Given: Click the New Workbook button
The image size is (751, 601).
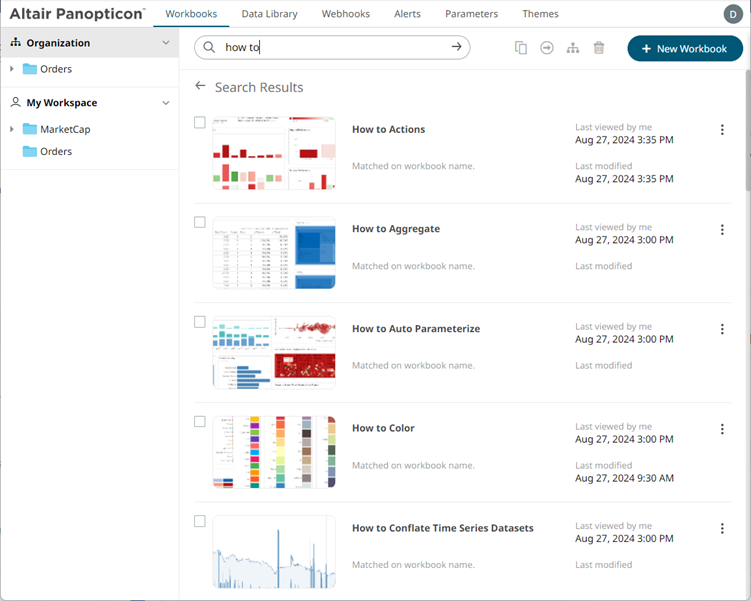Looking at the screenshot, I should (x=685, y=48).
